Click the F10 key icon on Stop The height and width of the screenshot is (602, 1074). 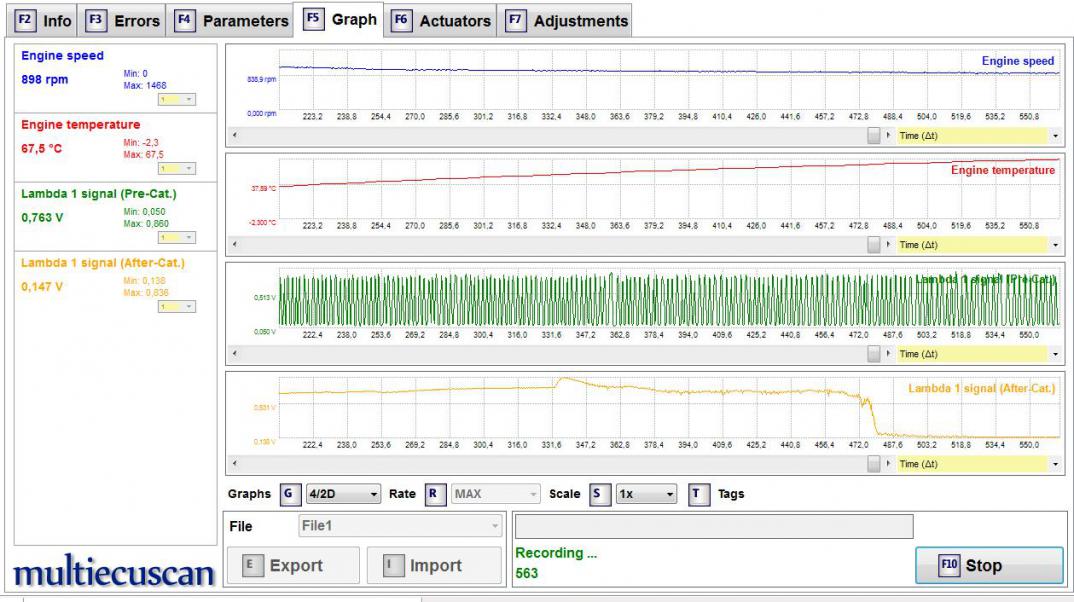tap(949, 566)
